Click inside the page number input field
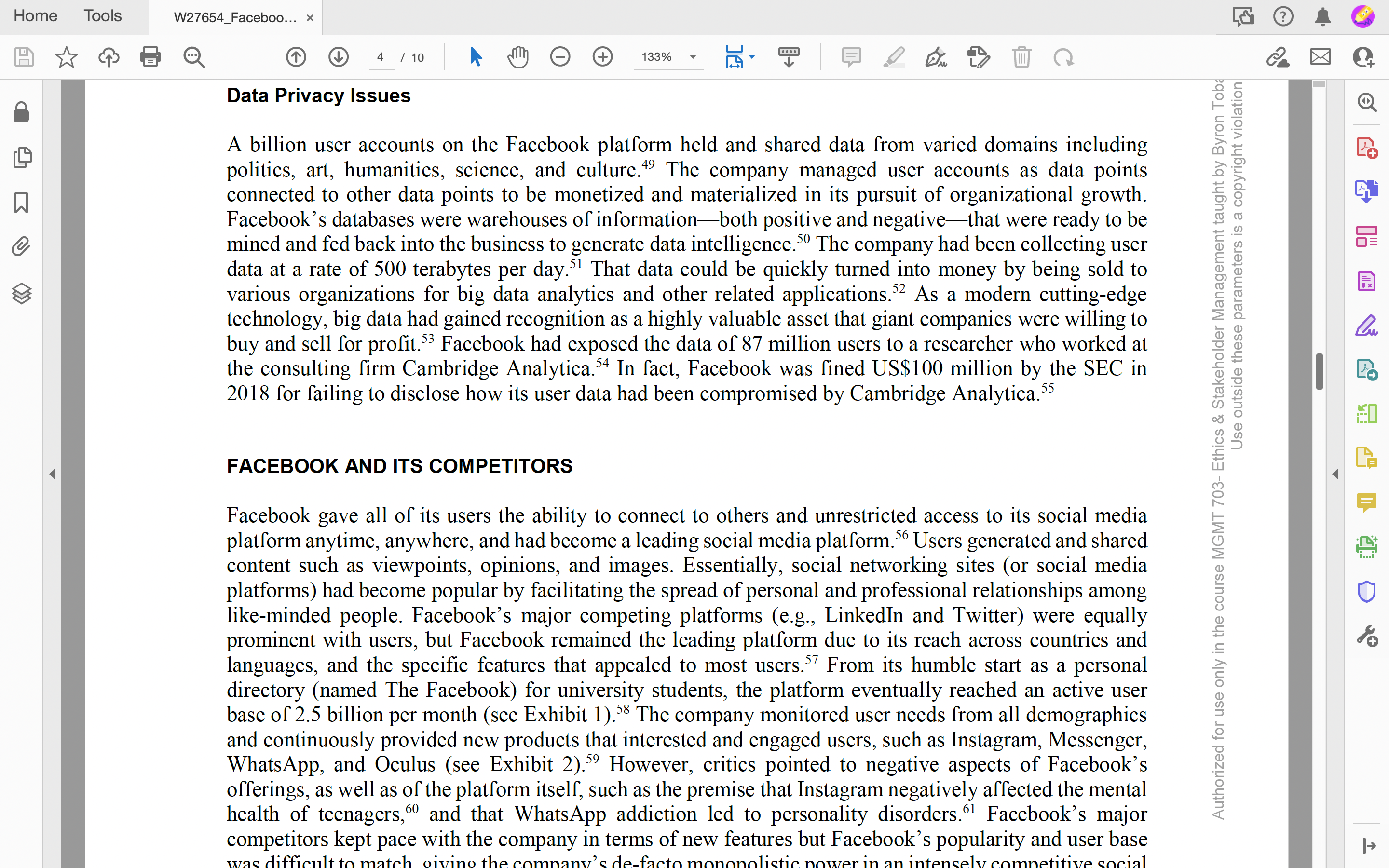1389x868 pixels. (x=380, y=57)
